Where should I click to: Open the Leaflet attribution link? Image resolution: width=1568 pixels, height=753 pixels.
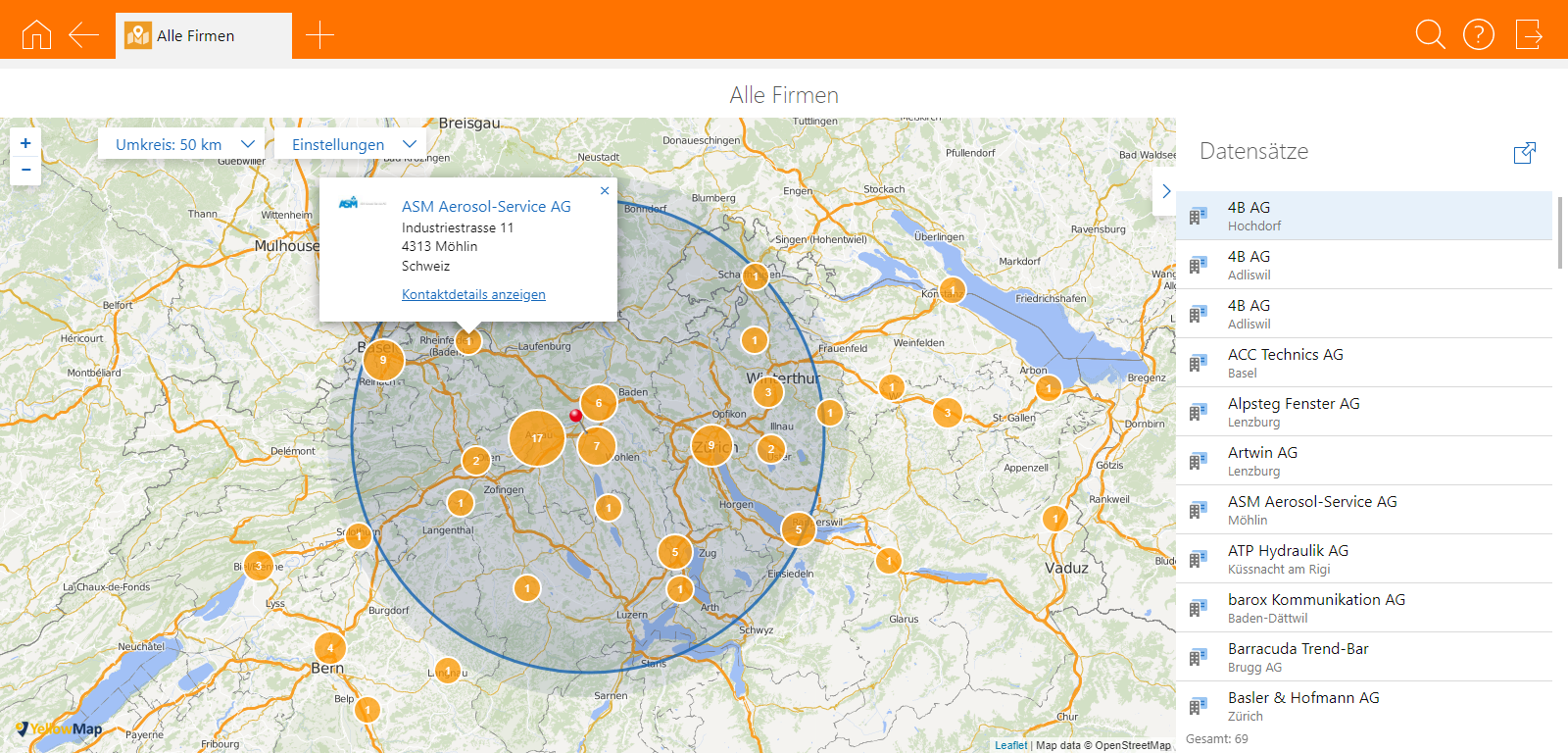click(1011, 745)
